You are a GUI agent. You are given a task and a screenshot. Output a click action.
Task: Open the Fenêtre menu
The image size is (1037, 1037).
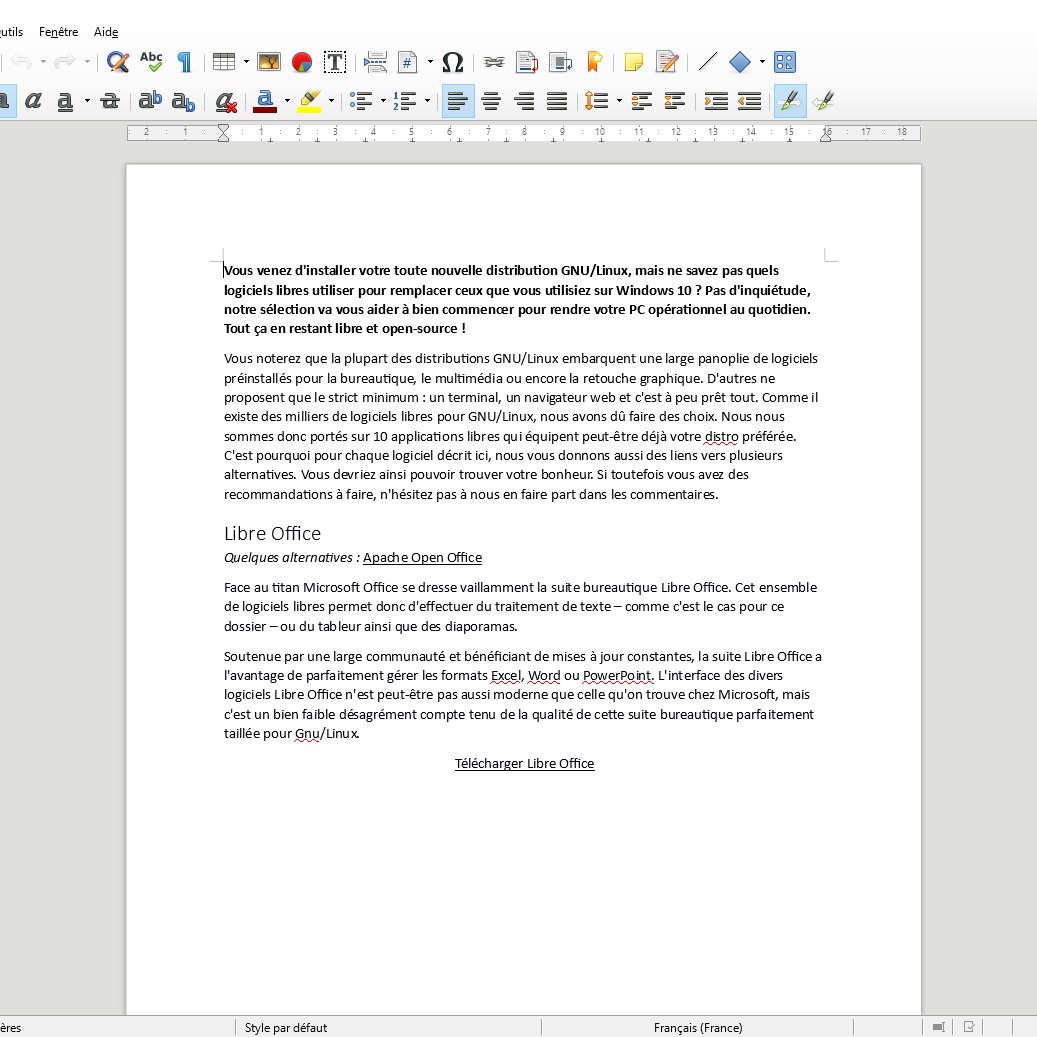(58, 32)
